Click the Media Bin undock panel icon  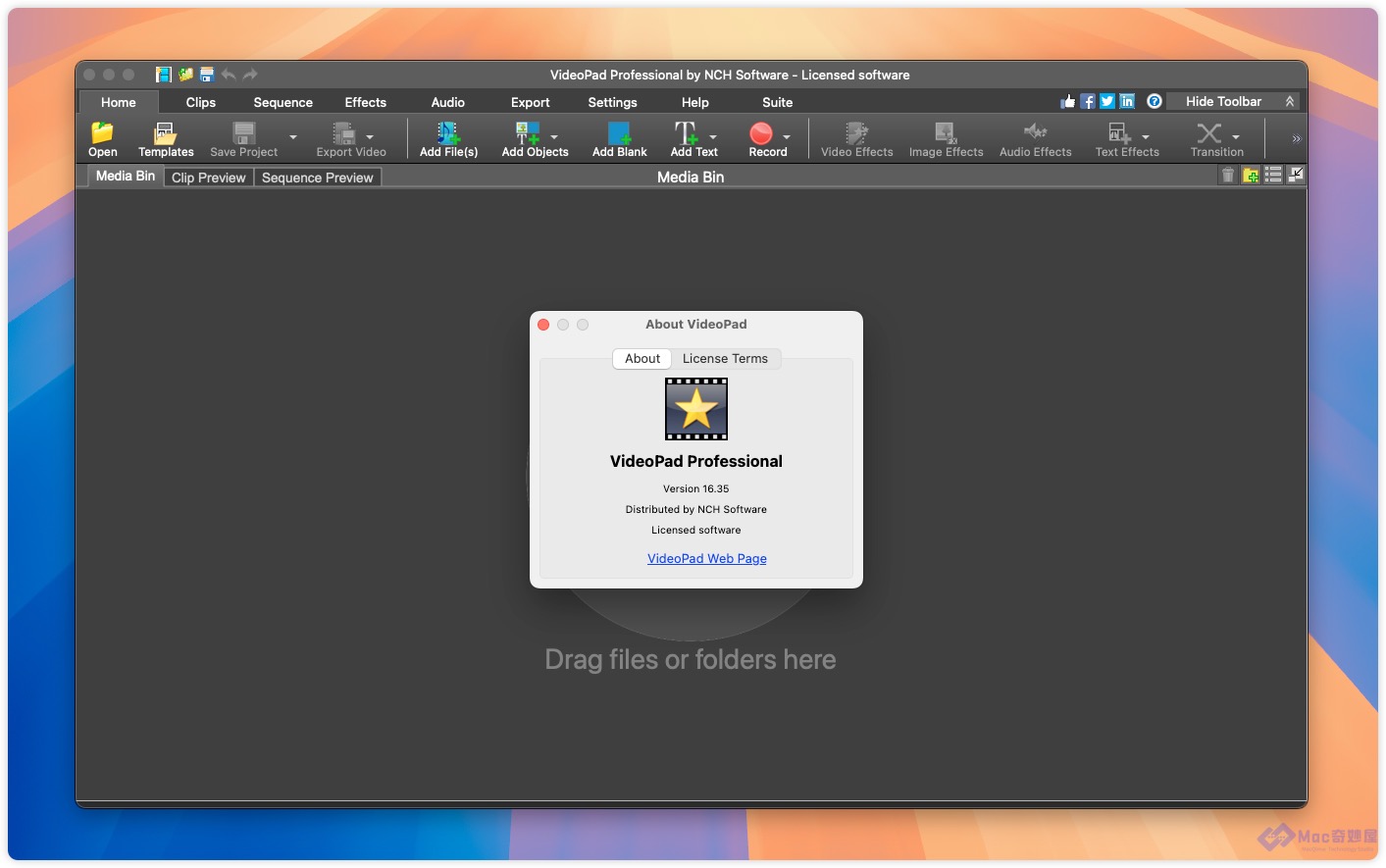point(1296,176)
